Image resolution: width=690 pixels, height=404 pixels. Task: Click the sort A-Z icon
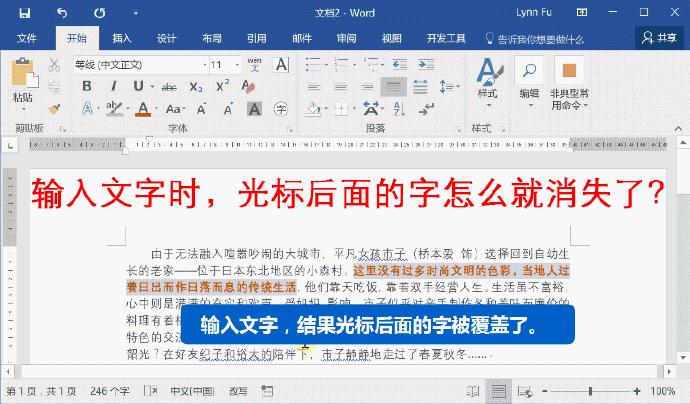point(399,109)
